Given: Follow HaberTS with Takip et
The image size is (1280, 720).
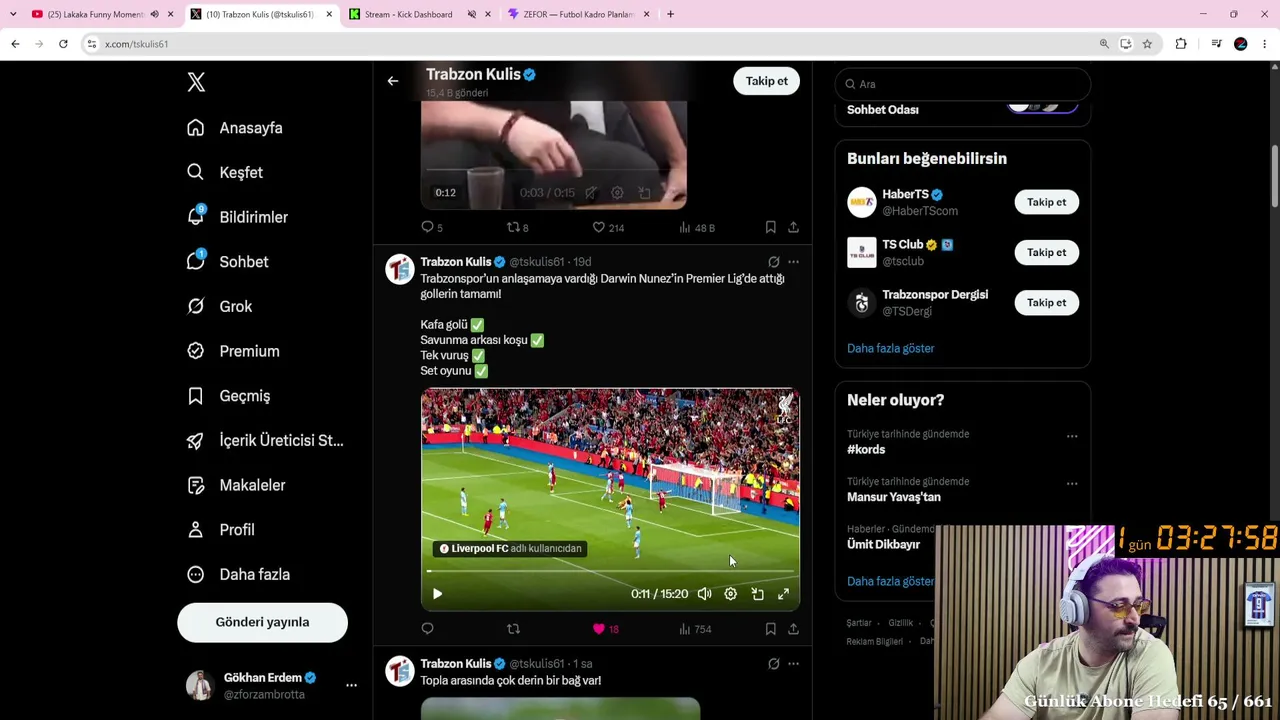Looking at the screenshot, I should tap(1046, 202).
